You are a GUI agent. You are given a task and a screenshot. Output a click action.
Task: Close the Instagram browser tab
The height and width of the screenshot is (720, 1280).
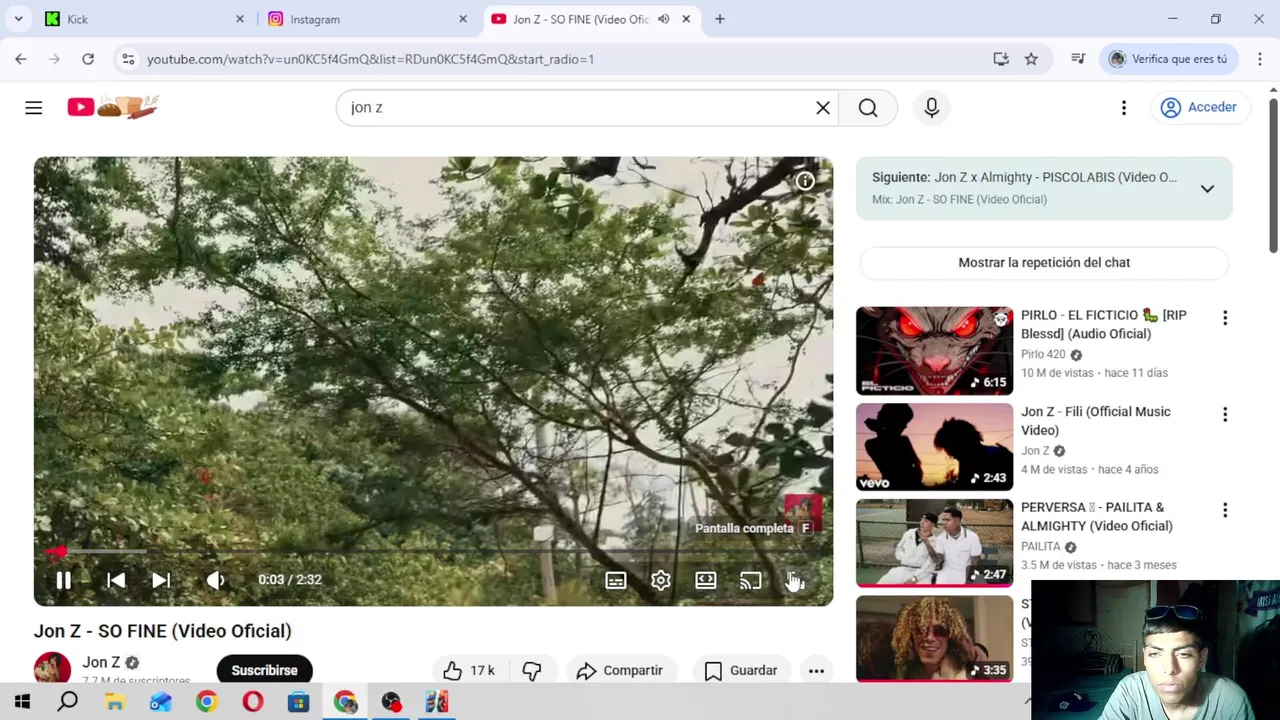(463, 19)
